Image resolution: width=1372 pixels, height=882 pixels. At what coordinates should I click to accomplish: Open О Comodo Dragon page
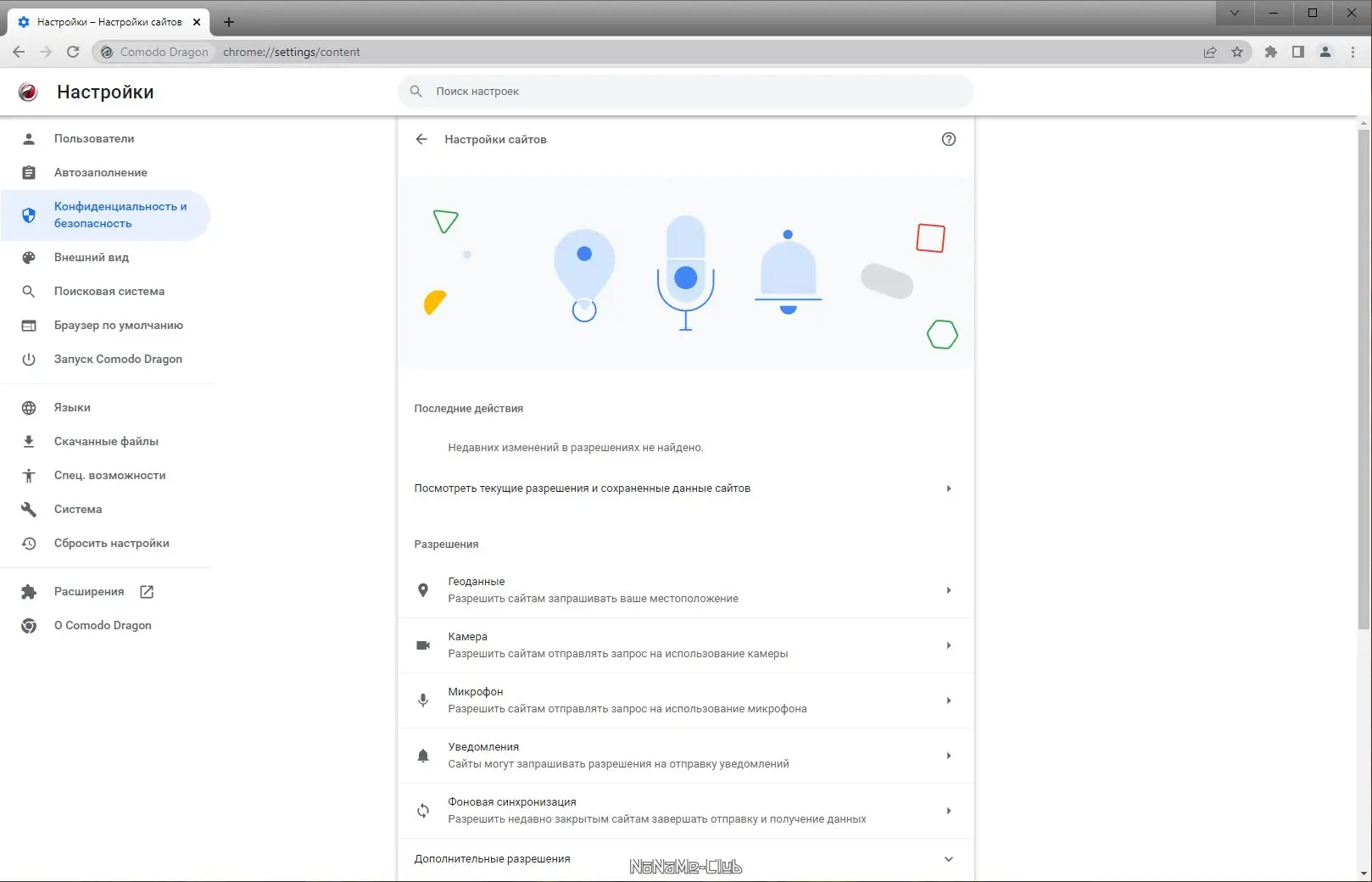[x=105, y=625]
